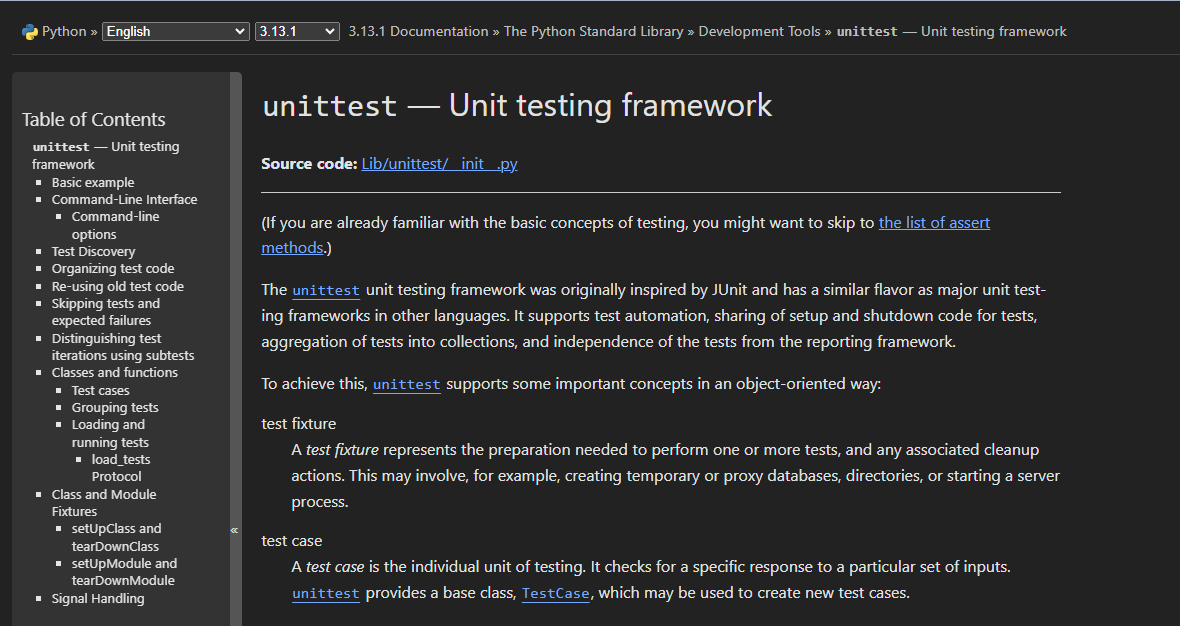Select the Development Tools breadcrumb entry

point(759,31)
